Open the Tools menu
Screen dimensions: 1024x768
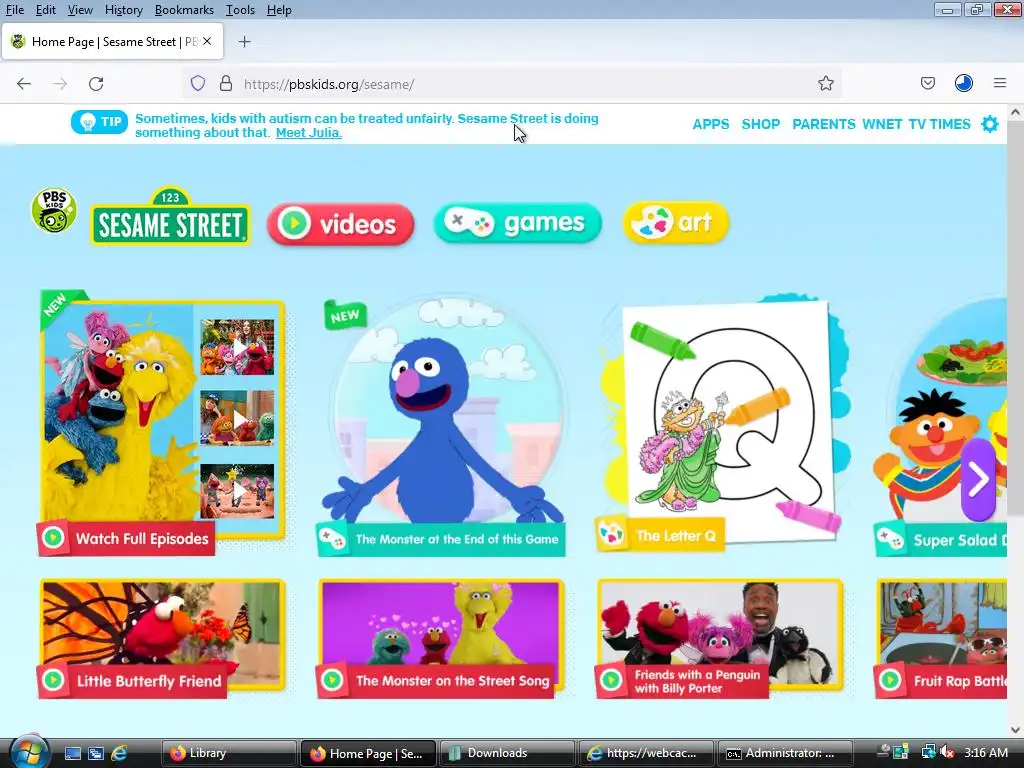[x=240, y=10]
